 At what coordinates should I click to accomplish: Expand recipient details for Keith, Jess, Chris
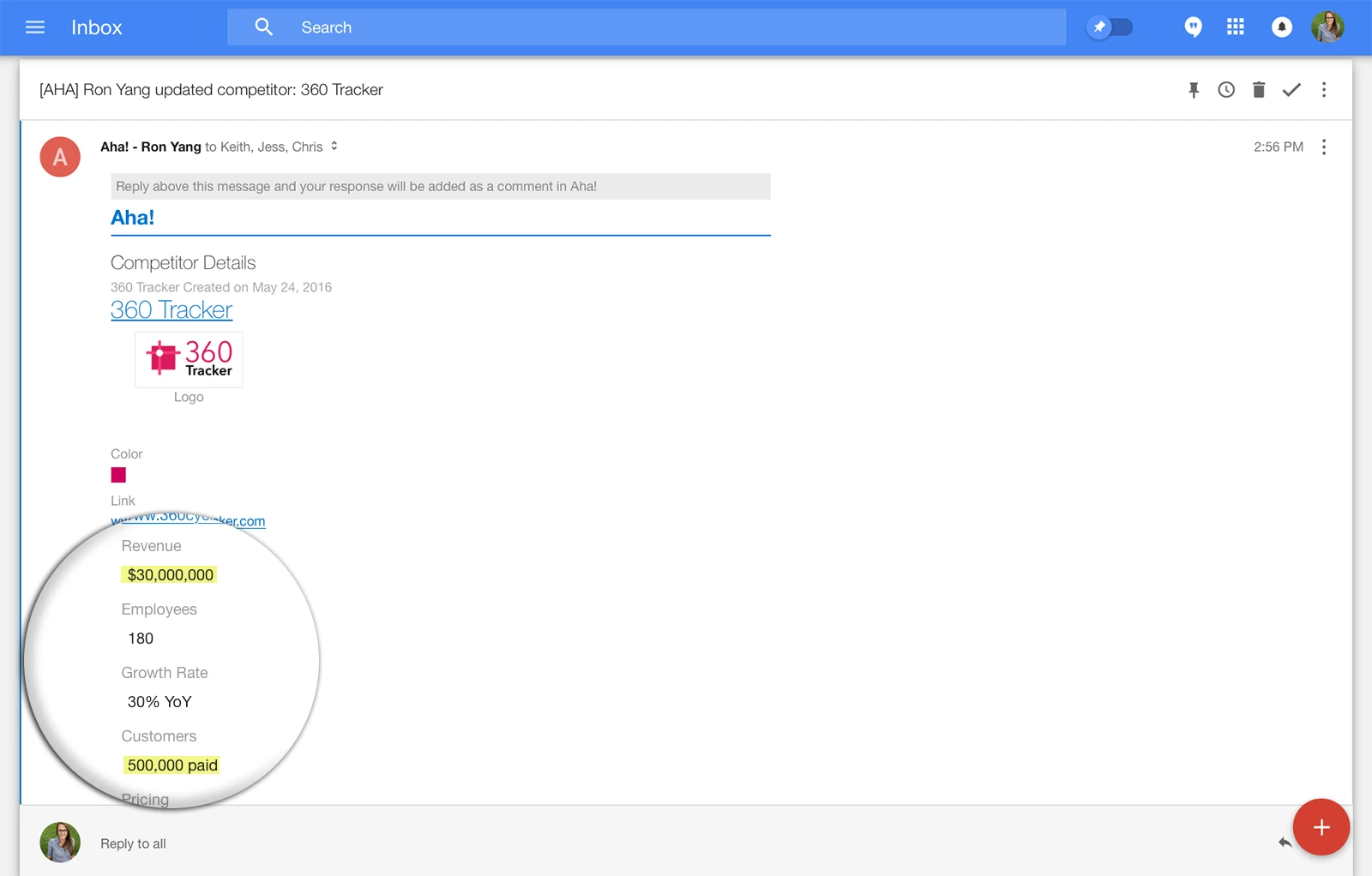point(334,147)
